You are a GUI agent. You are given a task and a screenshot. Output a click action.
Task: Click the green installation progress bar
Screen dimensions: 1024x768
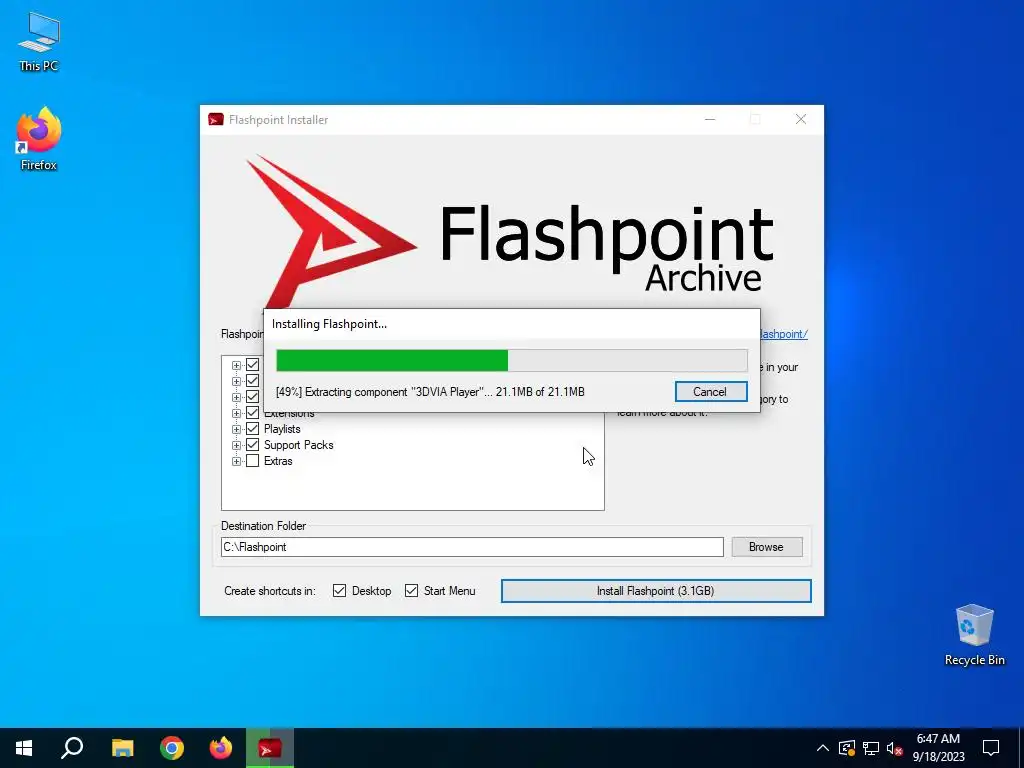(x=511, y=360)
